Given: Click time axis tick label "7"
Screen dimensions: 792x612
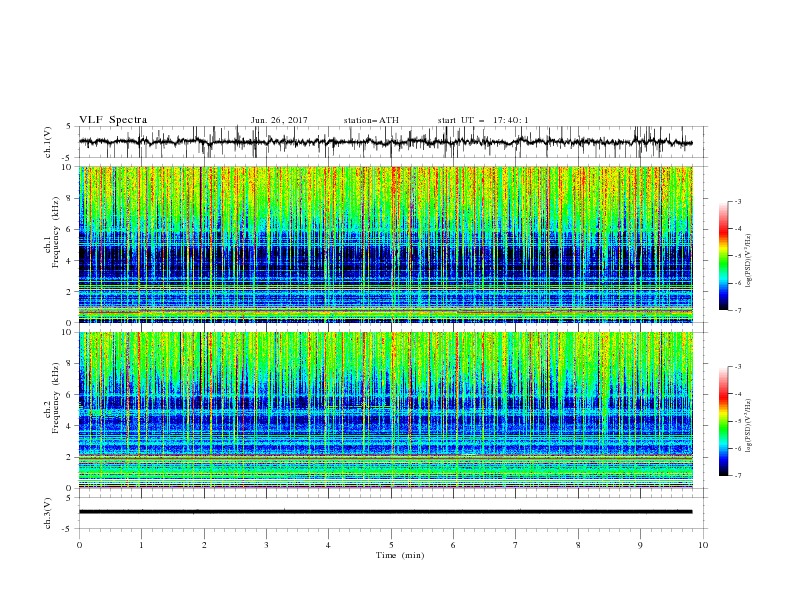Looking at the screenshot, I should [x=516, y=545].
